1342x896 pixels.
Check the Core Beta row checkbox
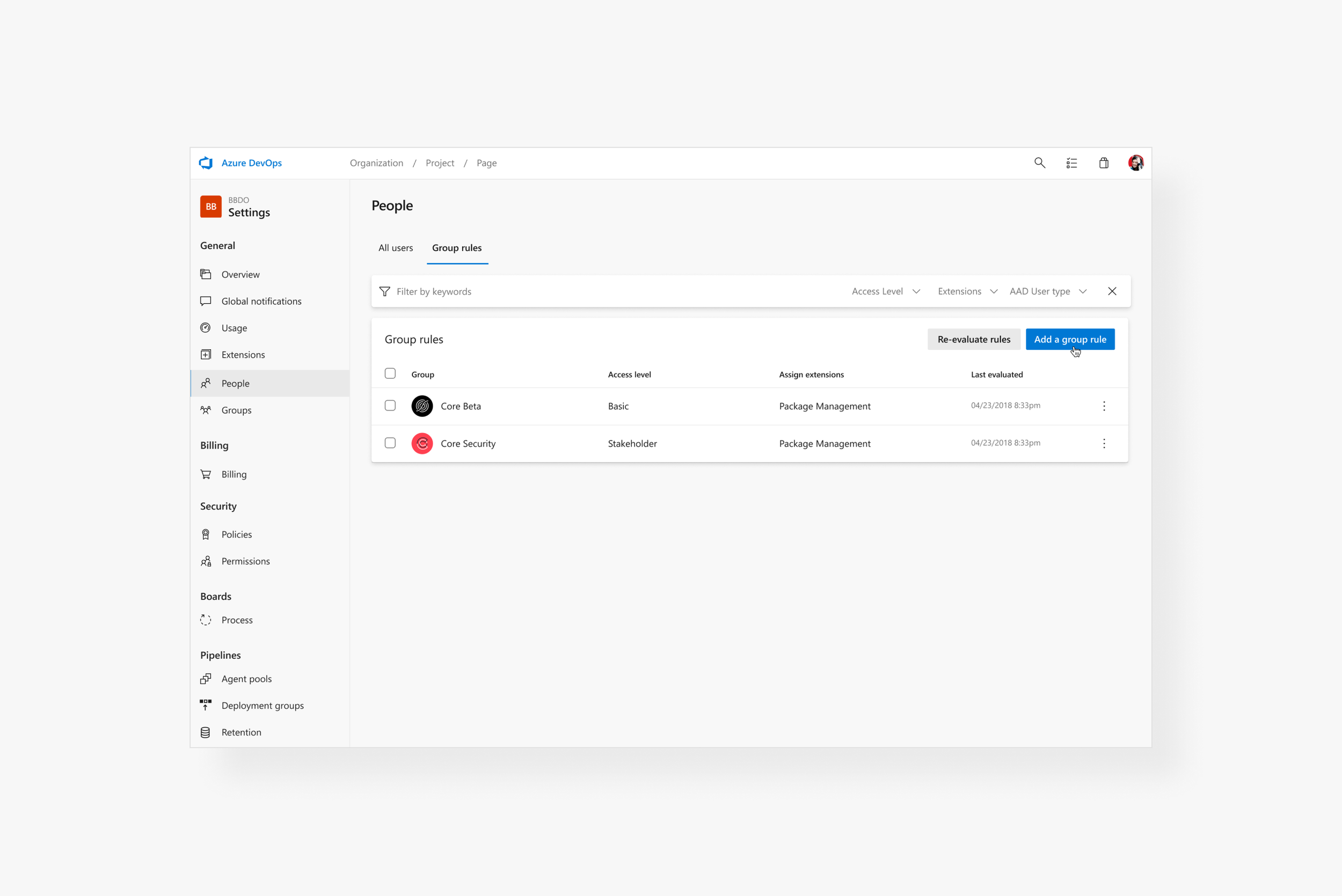390,406
